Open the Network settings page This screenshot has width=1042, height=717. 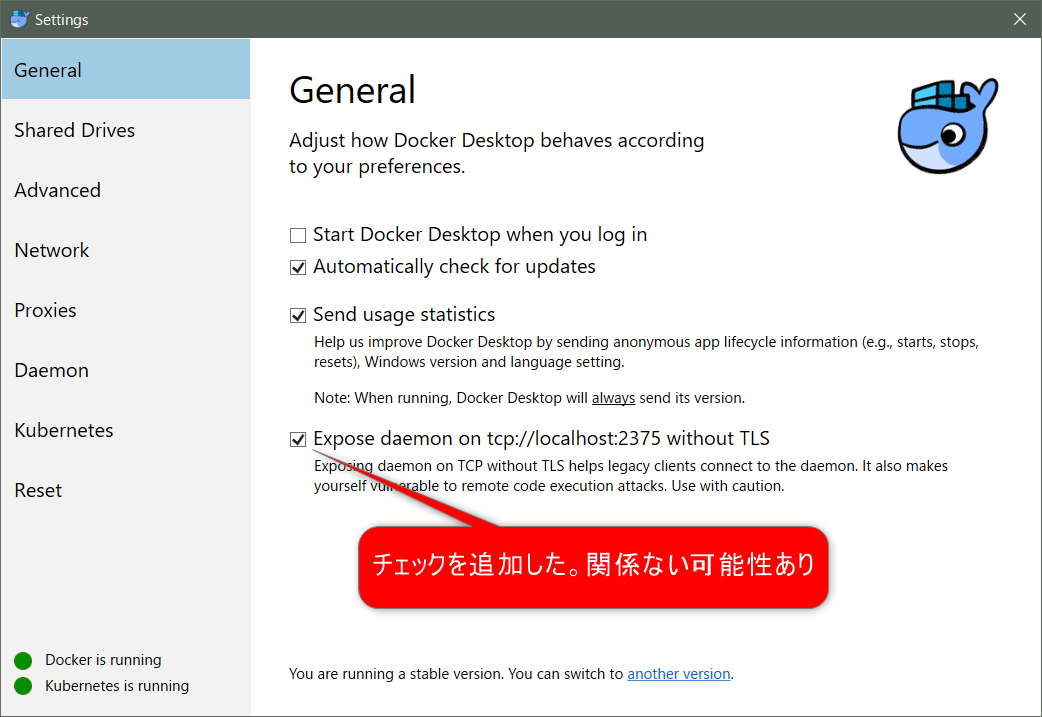click(126, 250)
